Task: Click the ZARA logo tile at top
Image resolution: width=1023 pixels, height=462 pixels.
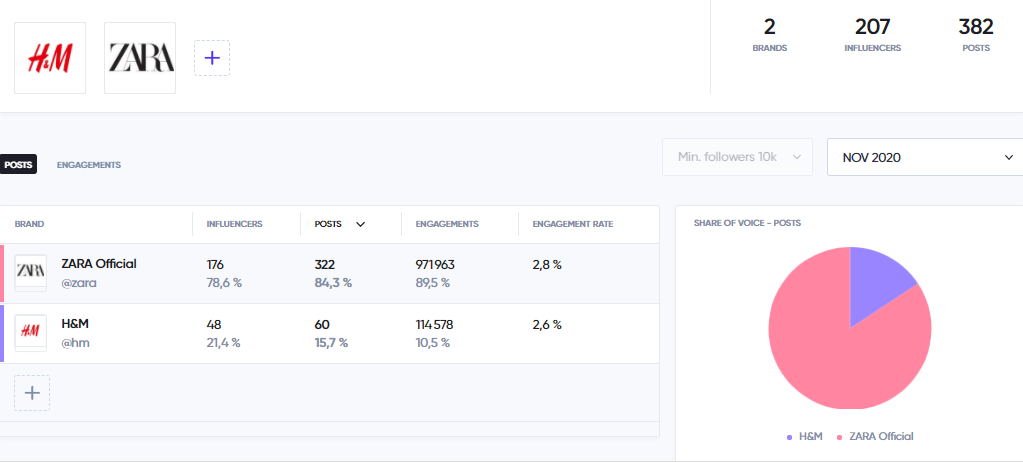Action: point(140,58)
